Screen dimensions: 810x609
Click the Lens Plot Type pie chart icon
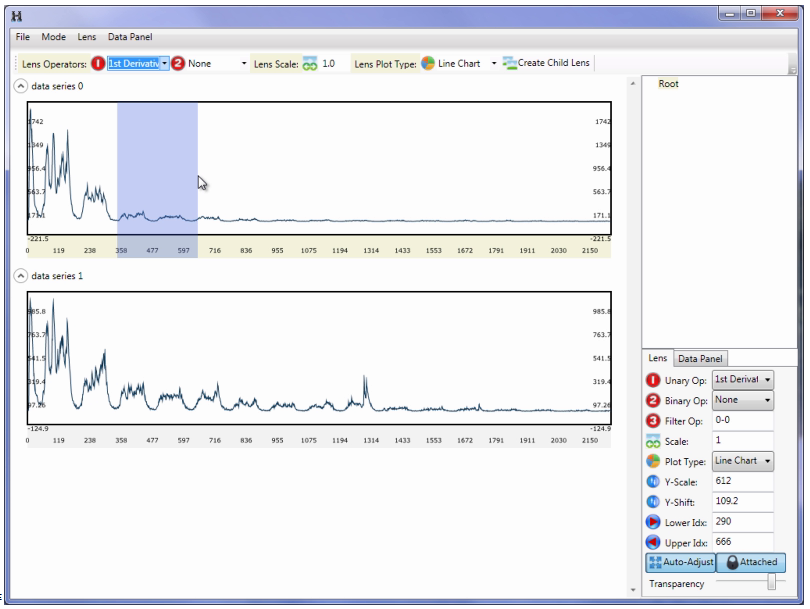[x=428, y=63]
